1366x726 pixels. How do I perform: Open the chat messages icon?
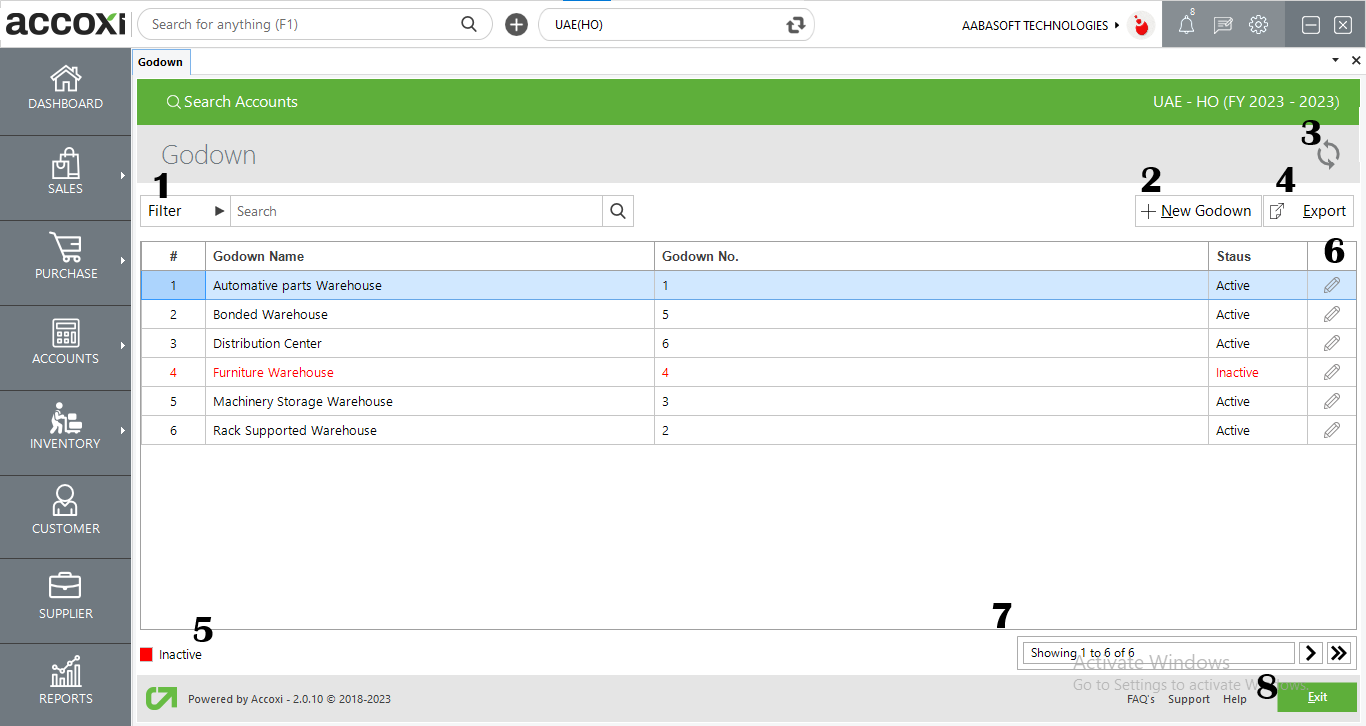point(1222,24)
